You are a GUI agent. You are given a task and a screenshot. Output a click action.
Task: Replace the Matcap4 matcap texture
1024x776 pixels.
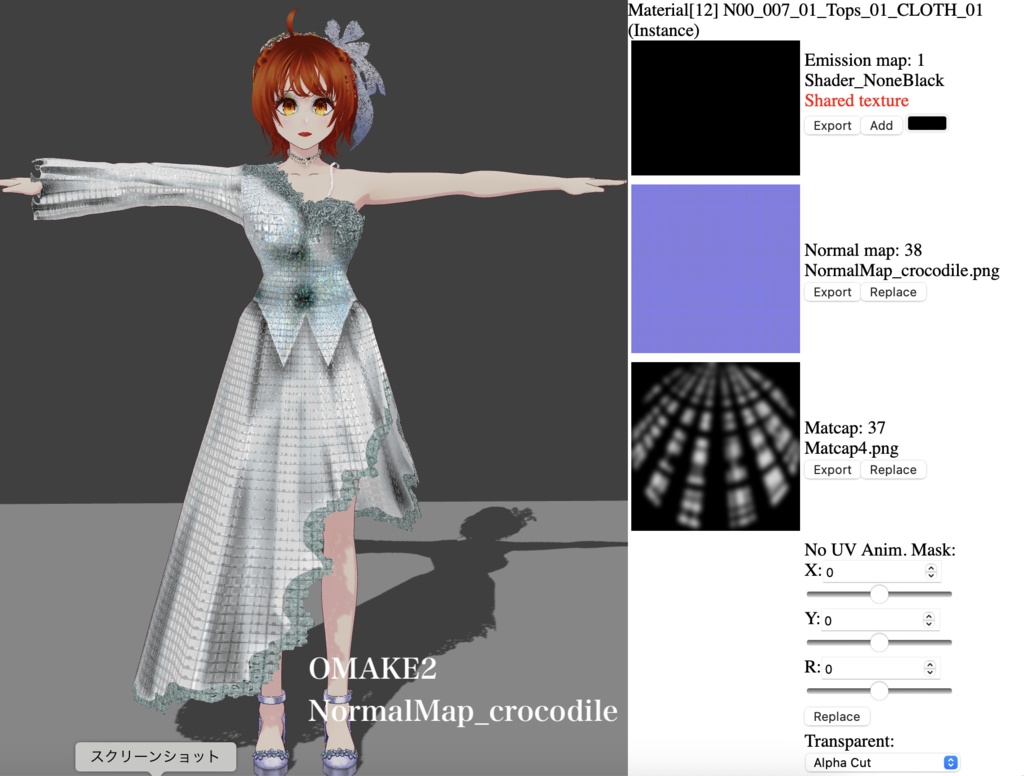tap(893, 469)
